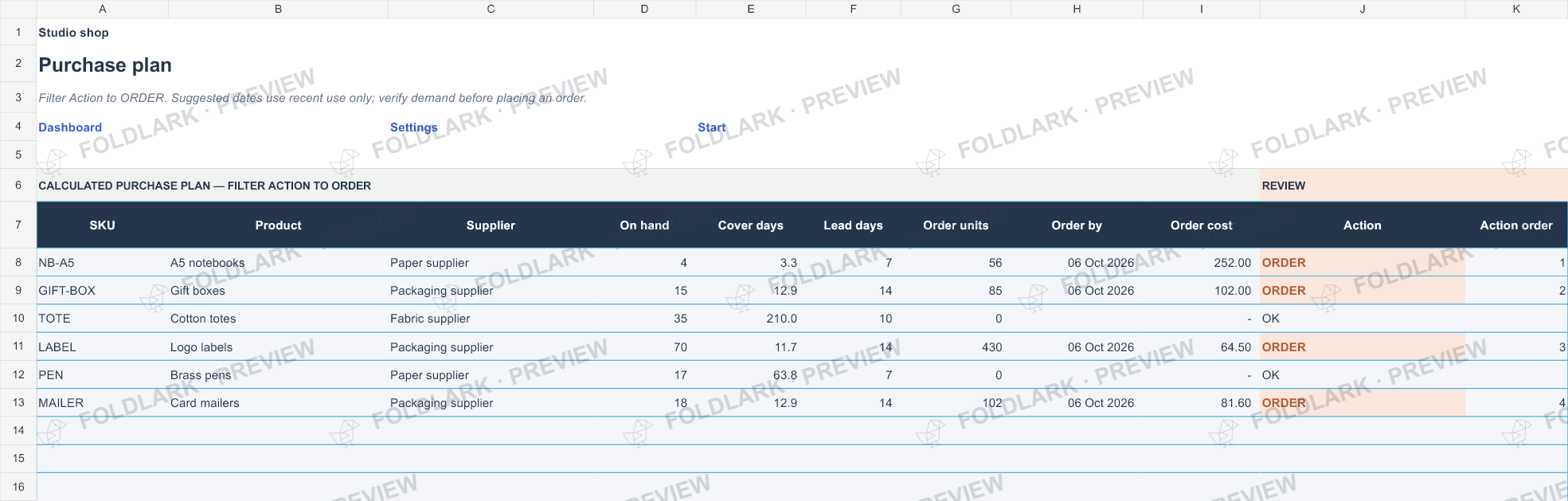The image size is (1568, 501).
Task: Open the Start link
Action: 711,127
